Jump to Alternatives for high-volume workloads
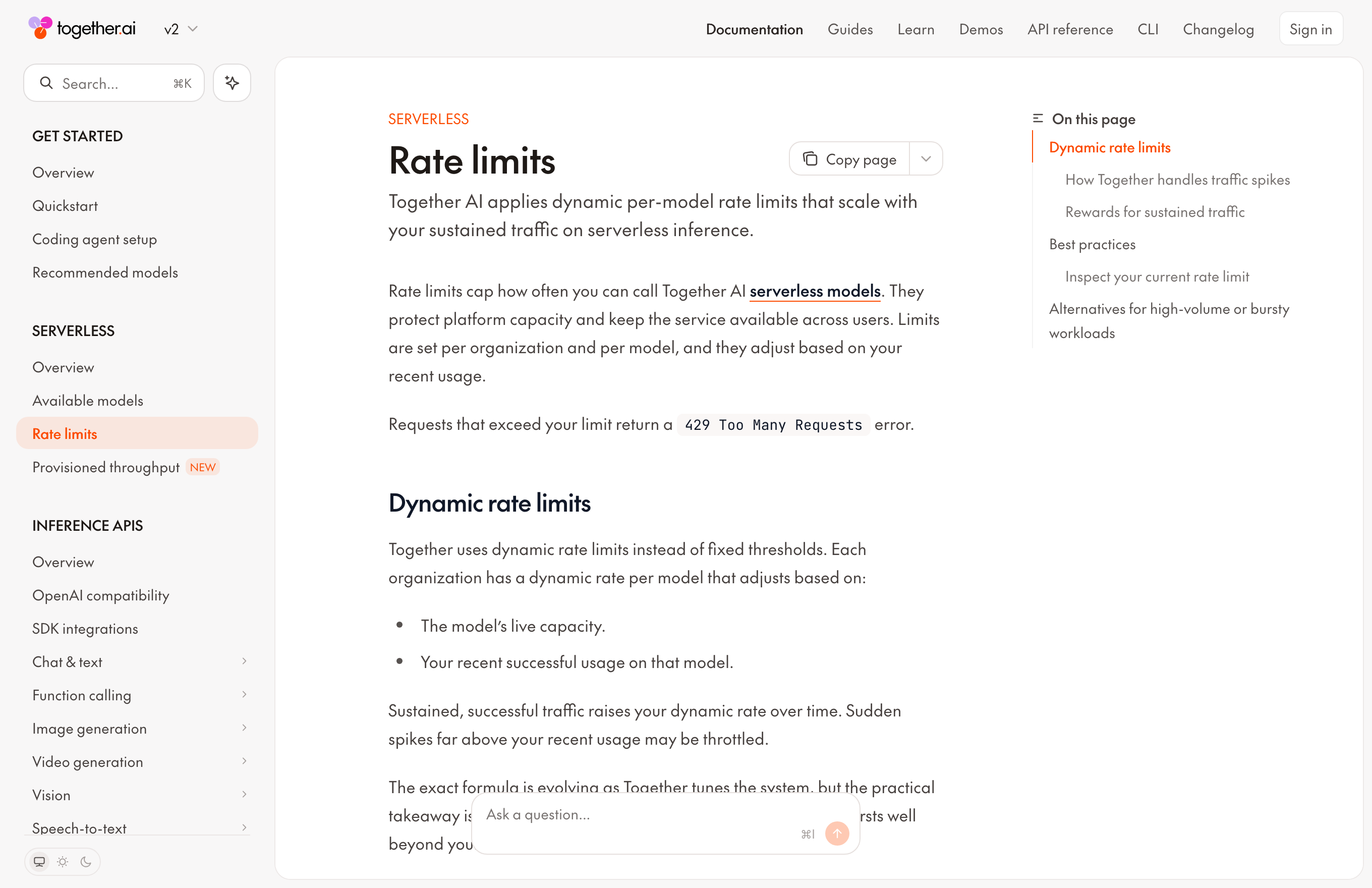 coord(1169,321)
